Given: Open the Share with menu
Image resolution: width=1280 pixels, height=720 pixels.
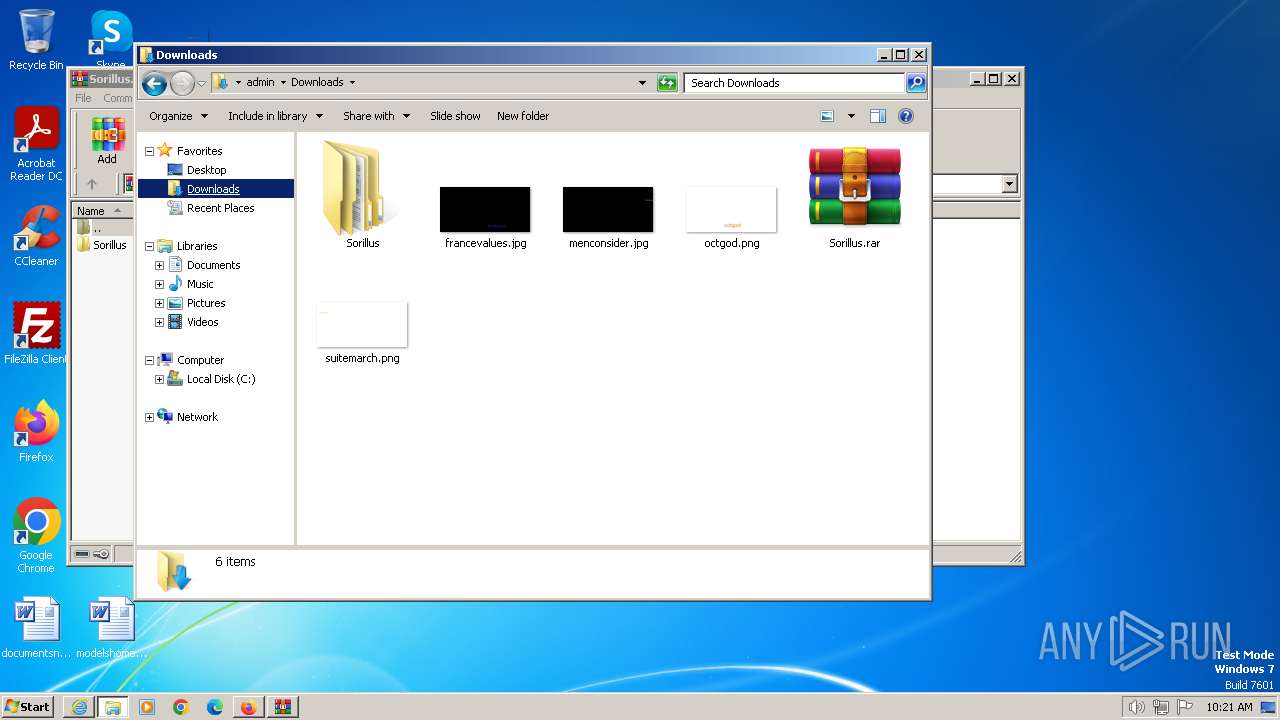Looking at the screenshot, I should click(376, 116).
